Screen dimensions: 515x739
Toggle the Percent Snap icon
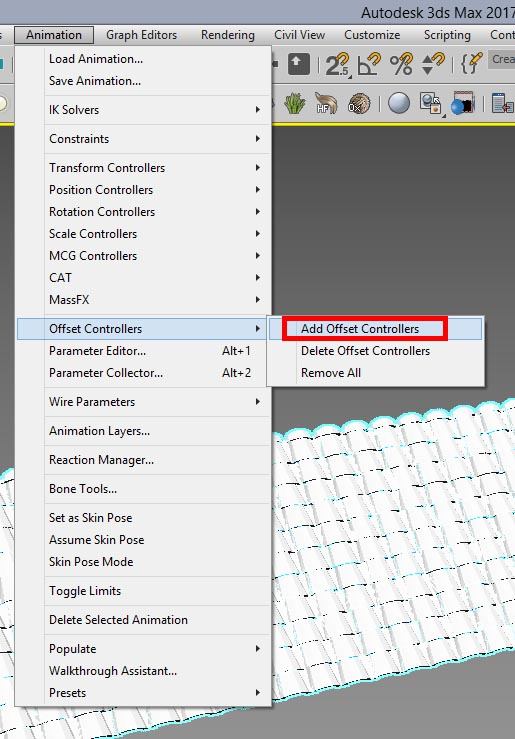coord(401,64)
